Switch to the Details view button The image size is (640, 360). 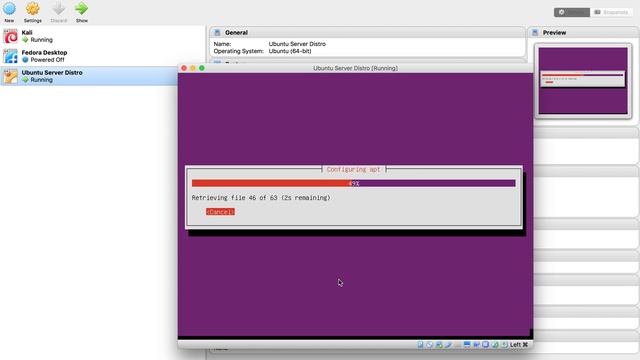[x=571, y=12]
